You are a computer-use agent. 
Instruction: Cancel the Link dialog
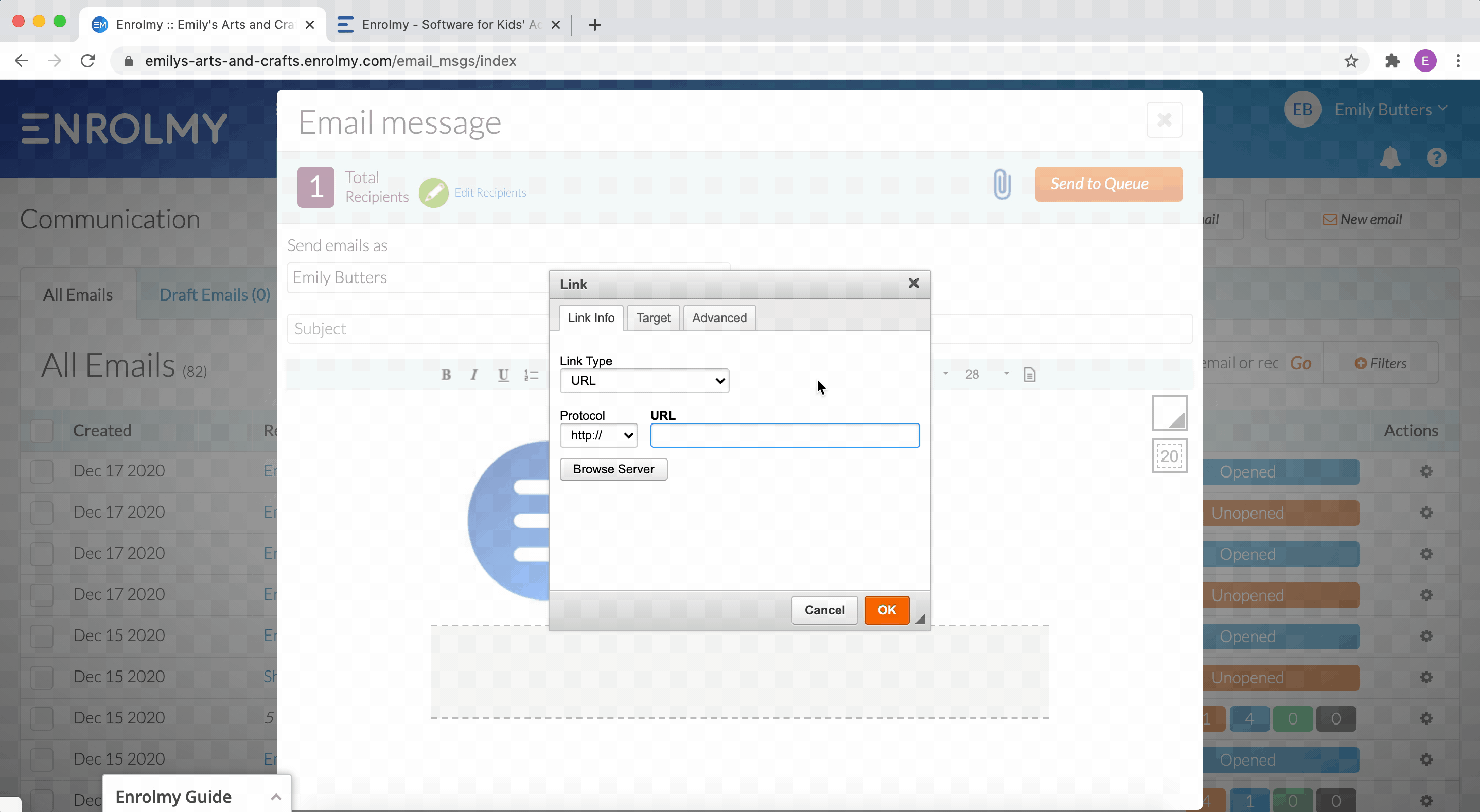pyautogui.click(x=824, y=610)
